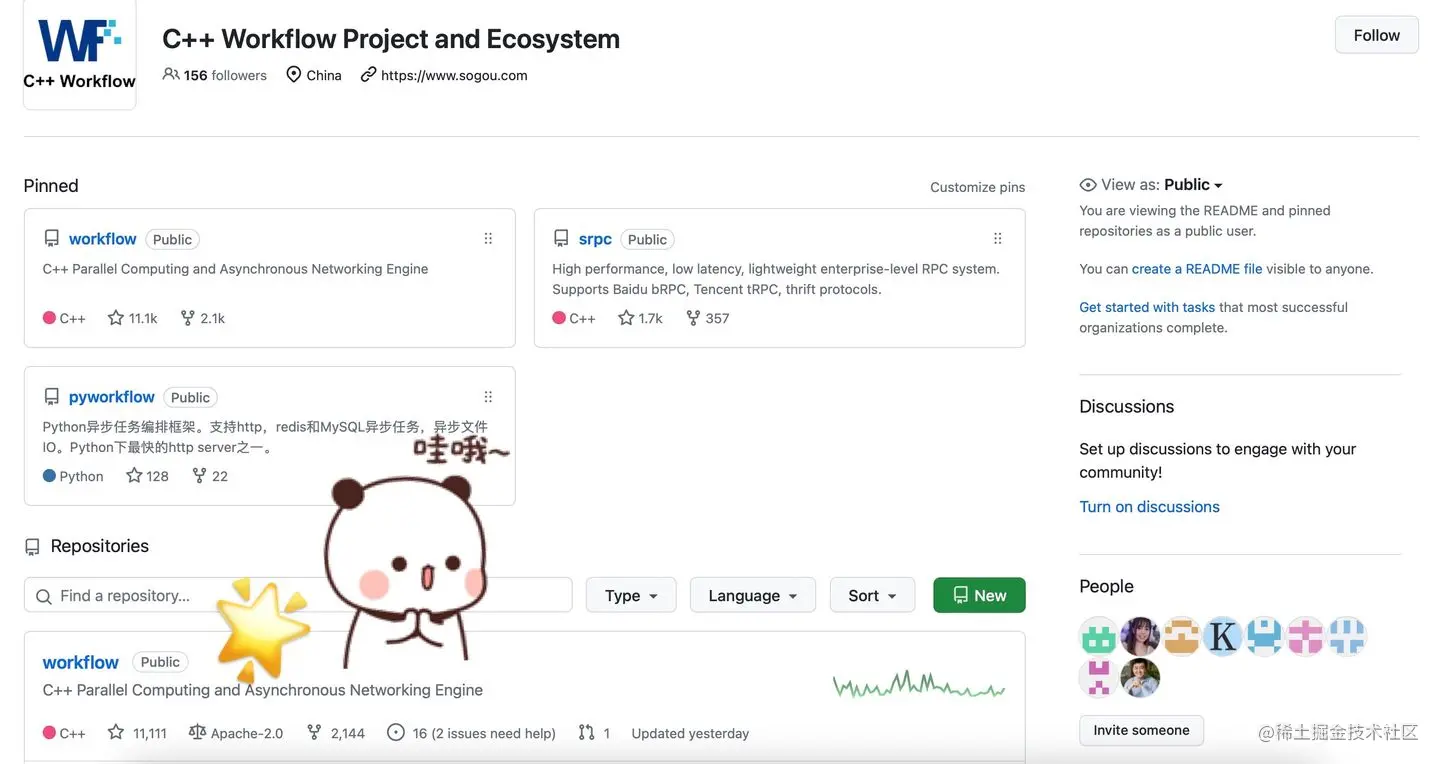The width and height of the screenshot is (1440, 764).
Task: Click the Follow button
Action: [1377, 35]
